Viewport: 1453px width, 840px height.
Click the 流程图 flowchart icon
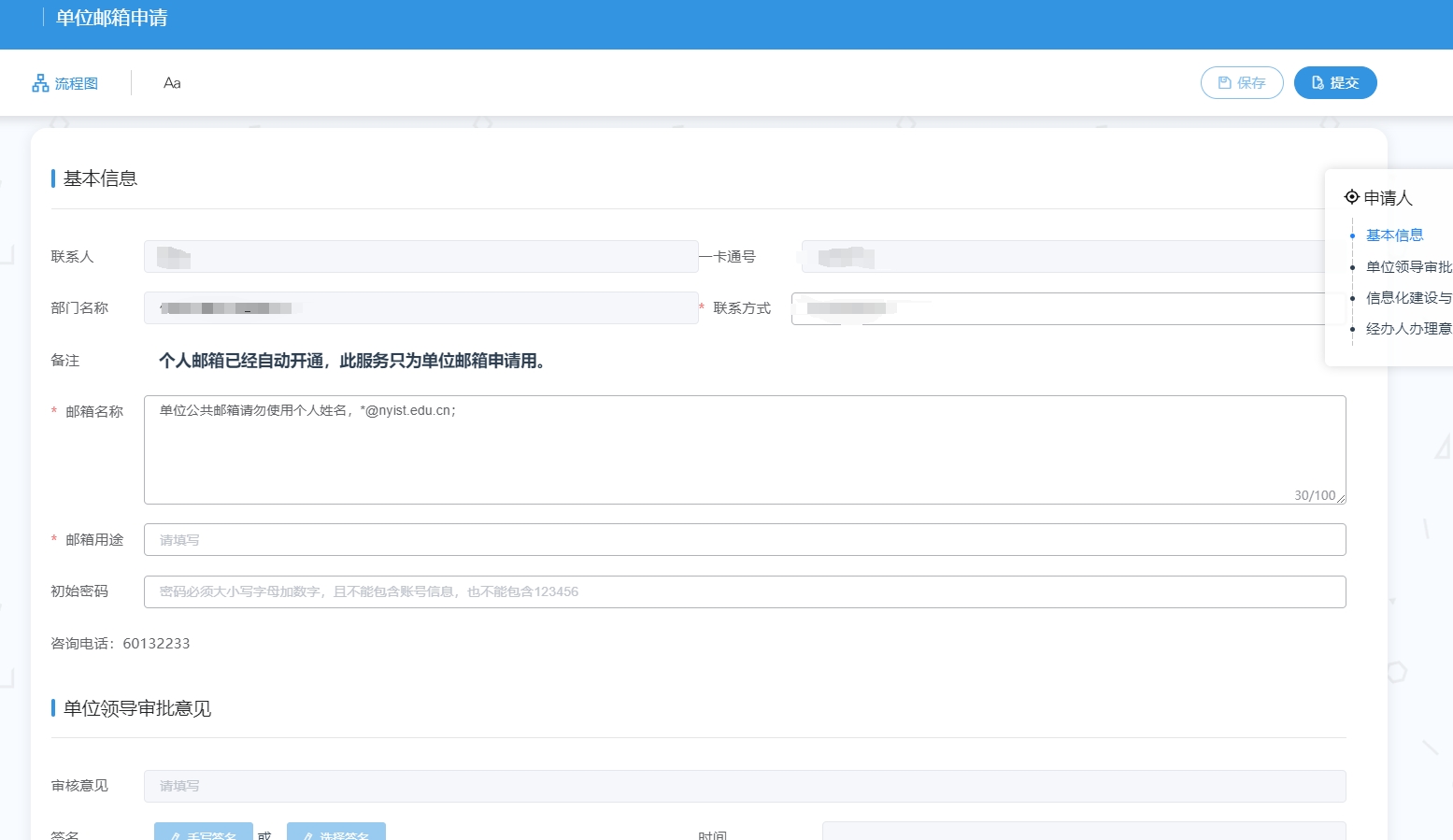tap(40, 83)
